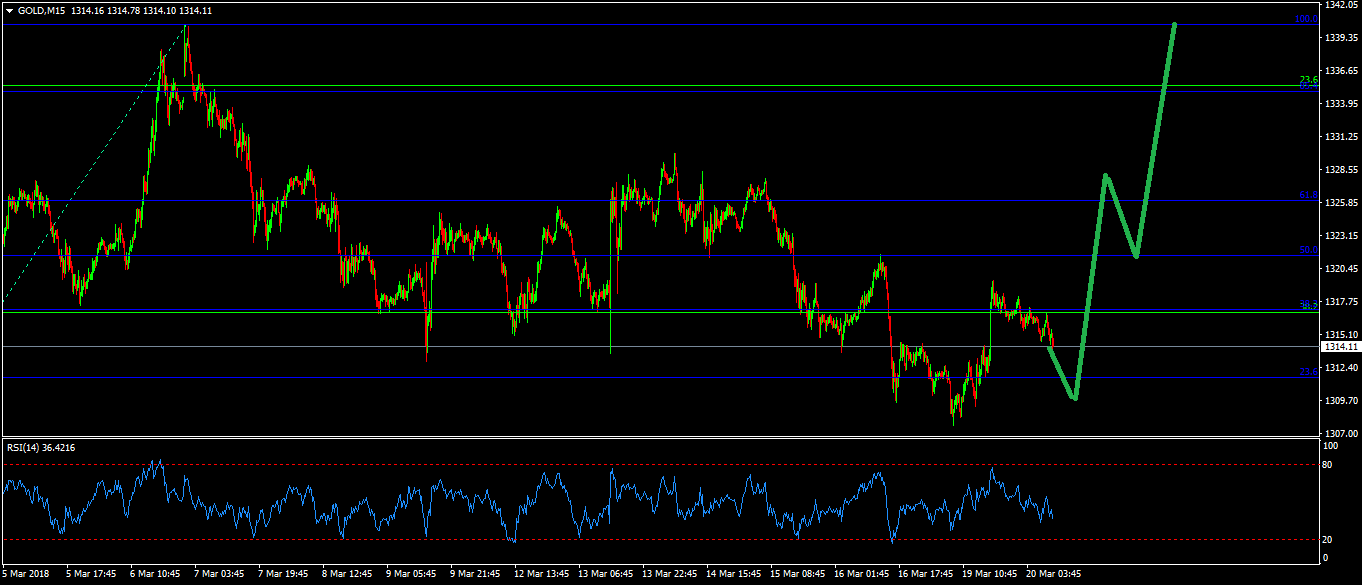Click the 1328.55 price on the scale
Image resolution: width=1362 pixels, height=585 pixels.
1339,170
